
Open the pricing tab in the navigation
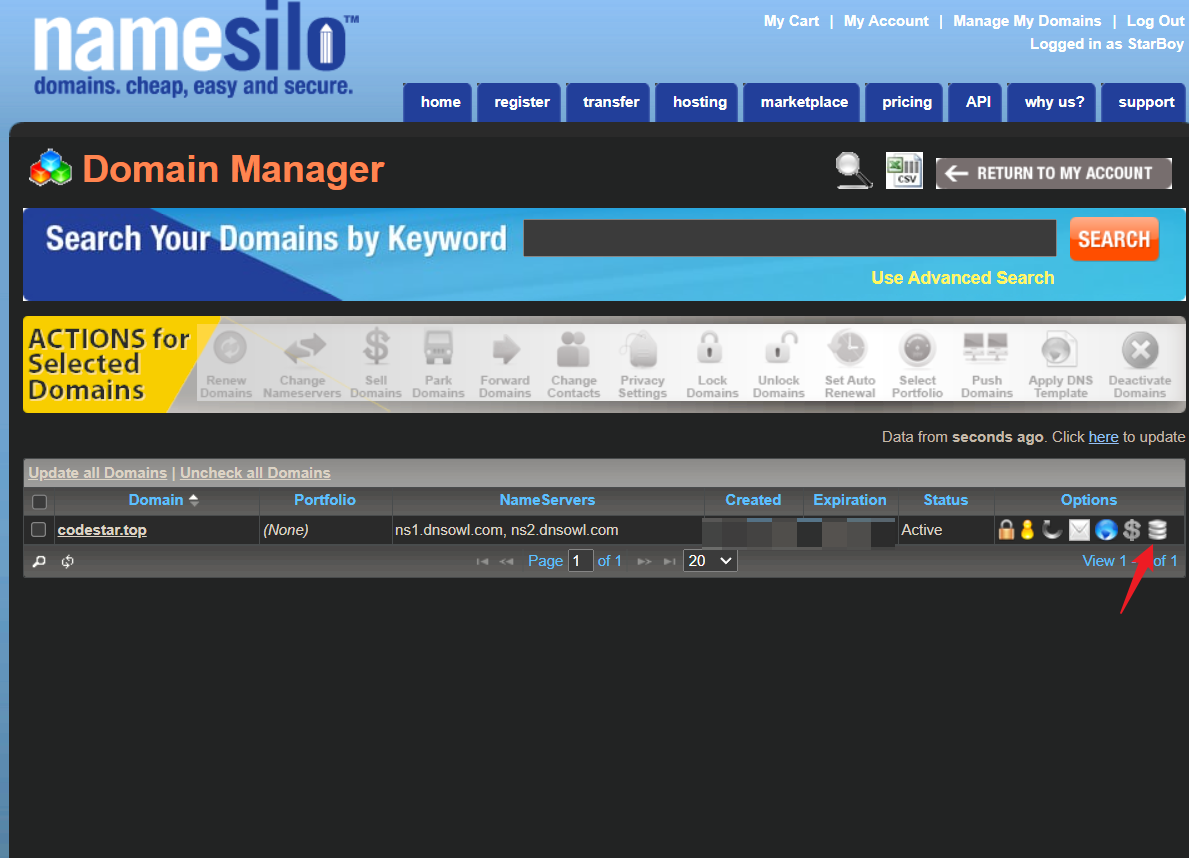pos(907,102)
